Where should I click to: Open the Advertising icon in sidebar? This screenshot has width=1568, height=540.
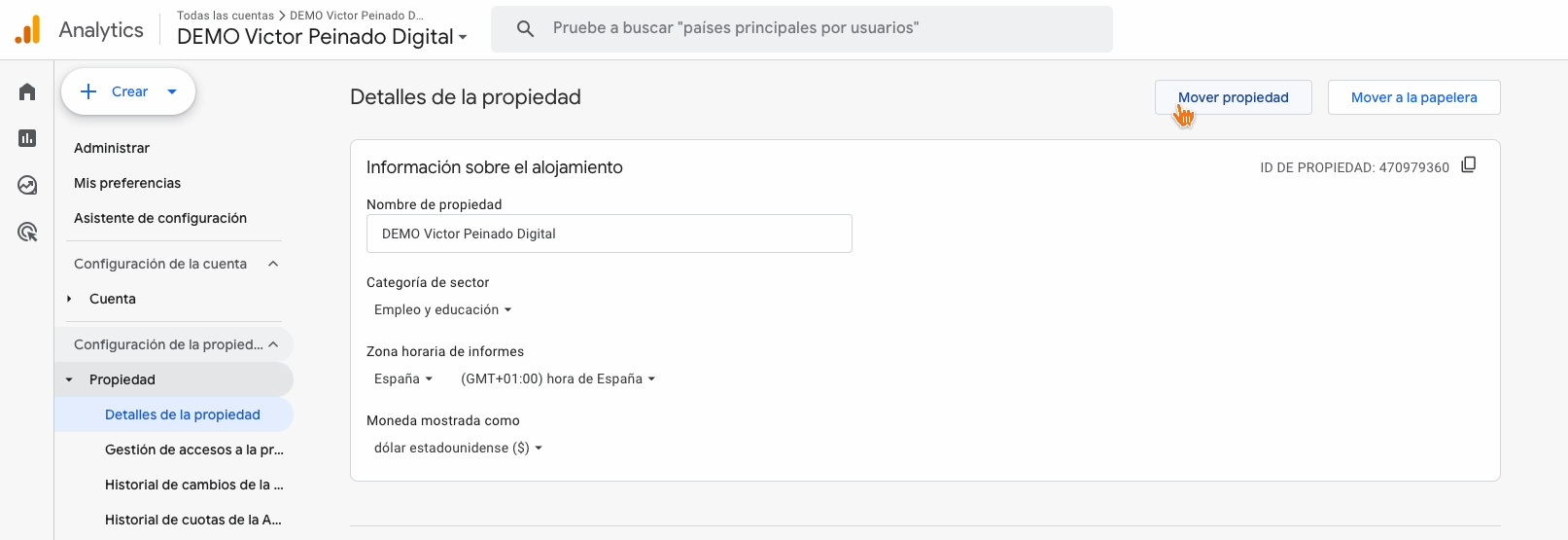27,232
